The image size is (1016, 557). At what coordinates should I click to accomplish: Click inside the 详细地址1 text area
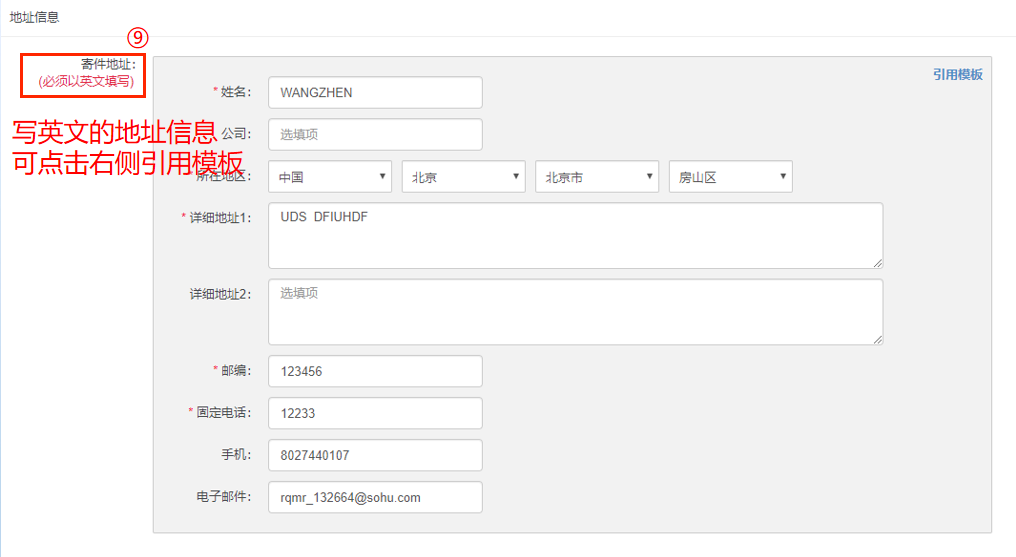(x=575, y=236)
